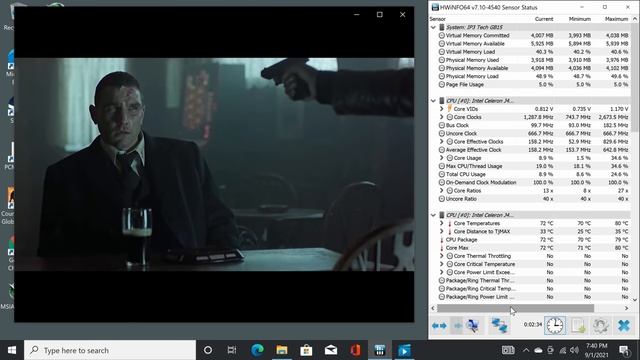Click the HWiNFO horizontal scrollbar thumb
Viewport: 640px width, 360px height.
(515, 308)
